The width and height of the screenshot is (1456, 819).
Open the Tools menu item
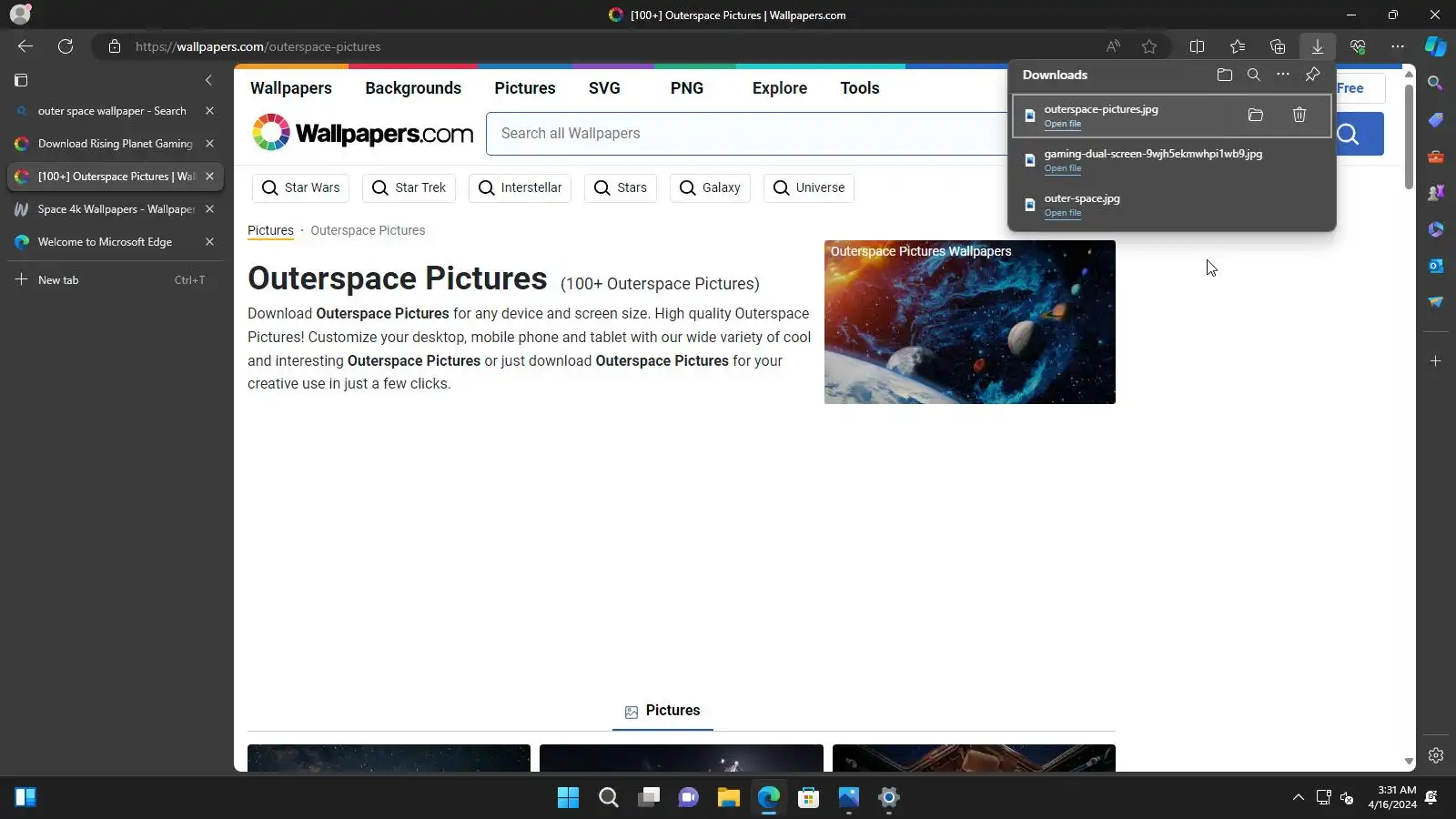click(x=860, y=88)
